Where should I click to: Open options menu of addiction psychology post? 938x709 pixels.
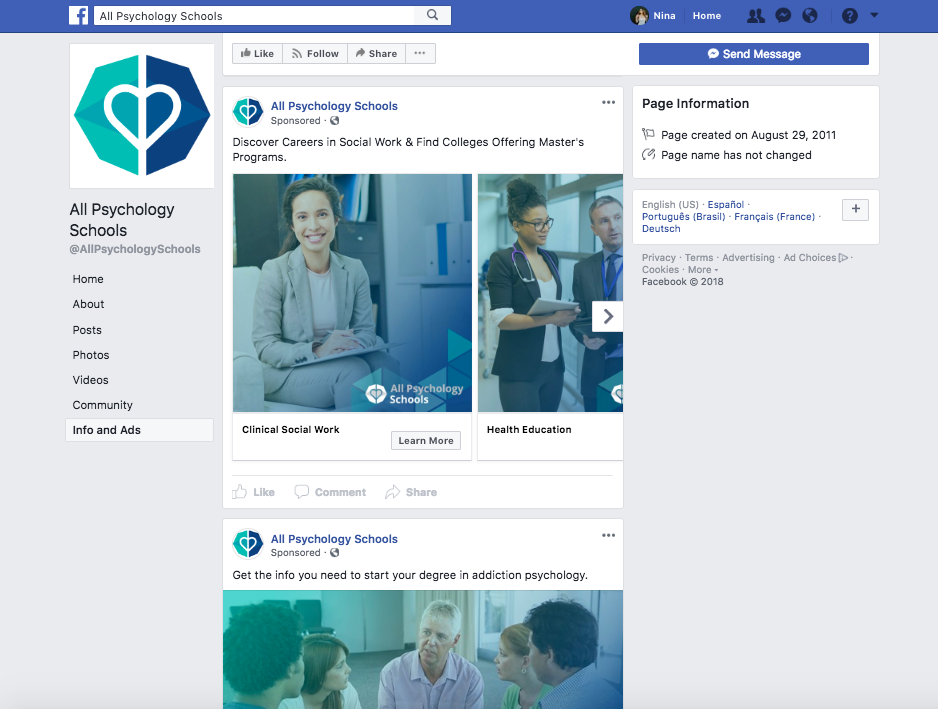pos(608,535)
